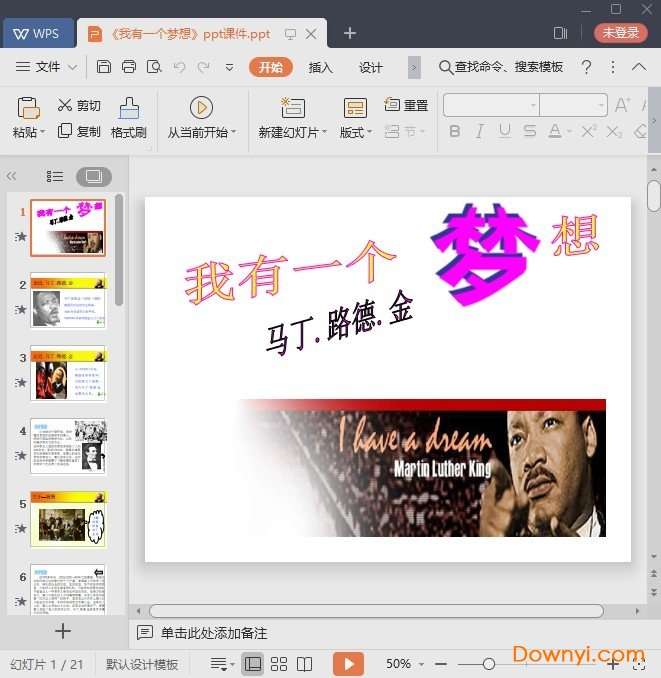Click the Undo arrow
This screenshot has height=678, width=661.
tap(179, 67)
